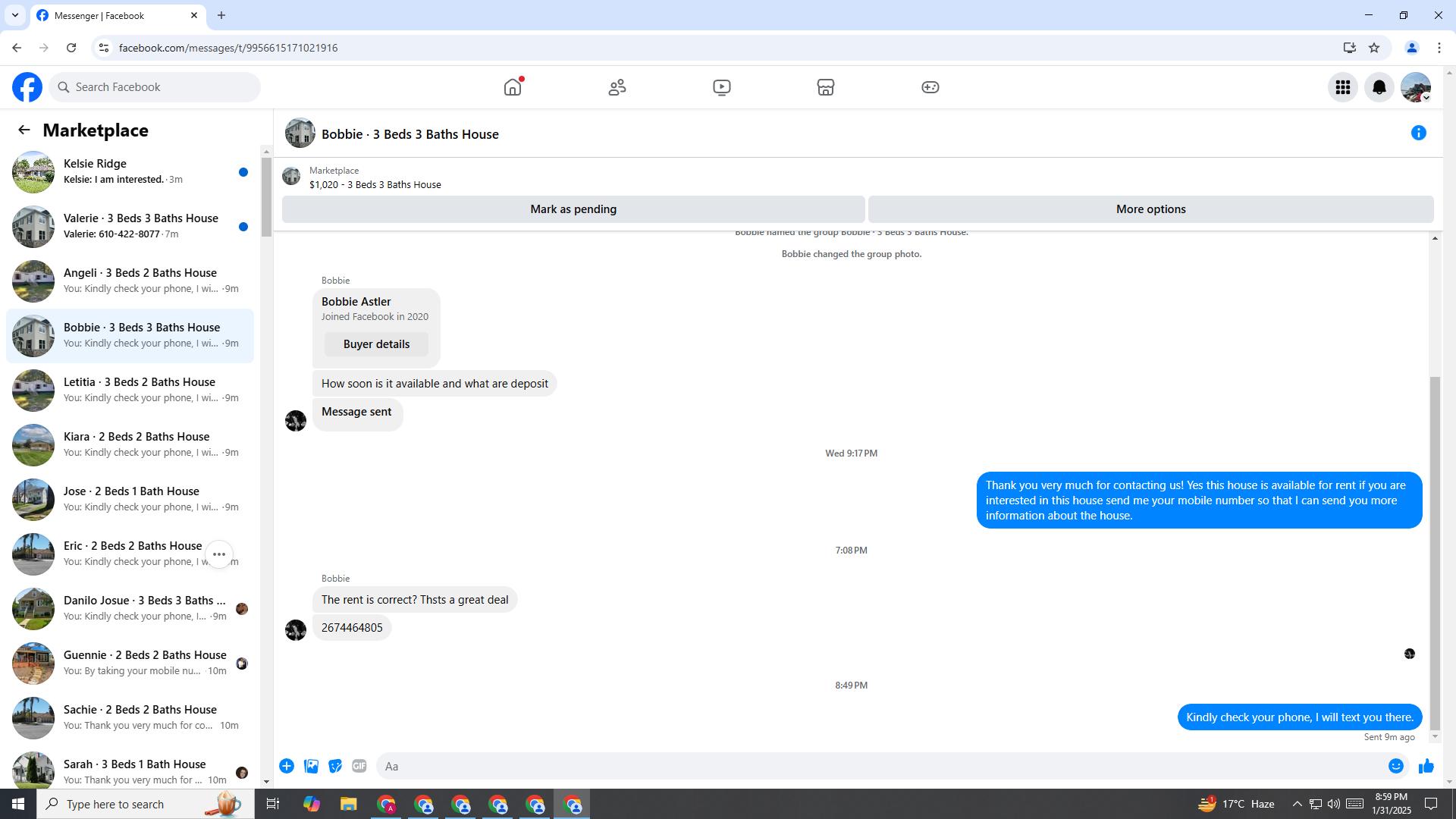Click the address bar URL
The width and height of the screenshot is (1456, 819).
(228, 48)
